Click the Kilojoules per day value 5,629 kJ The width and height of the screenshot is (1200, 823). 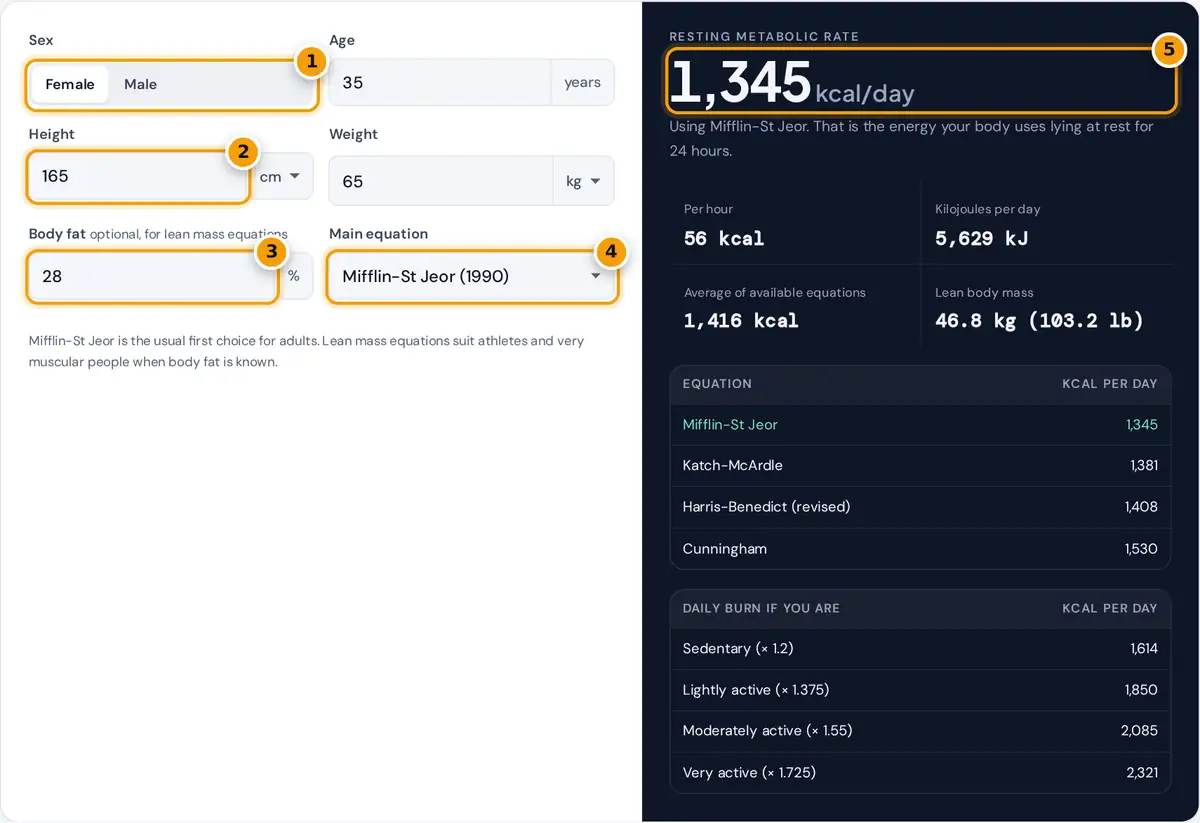[x=982, y=238]
